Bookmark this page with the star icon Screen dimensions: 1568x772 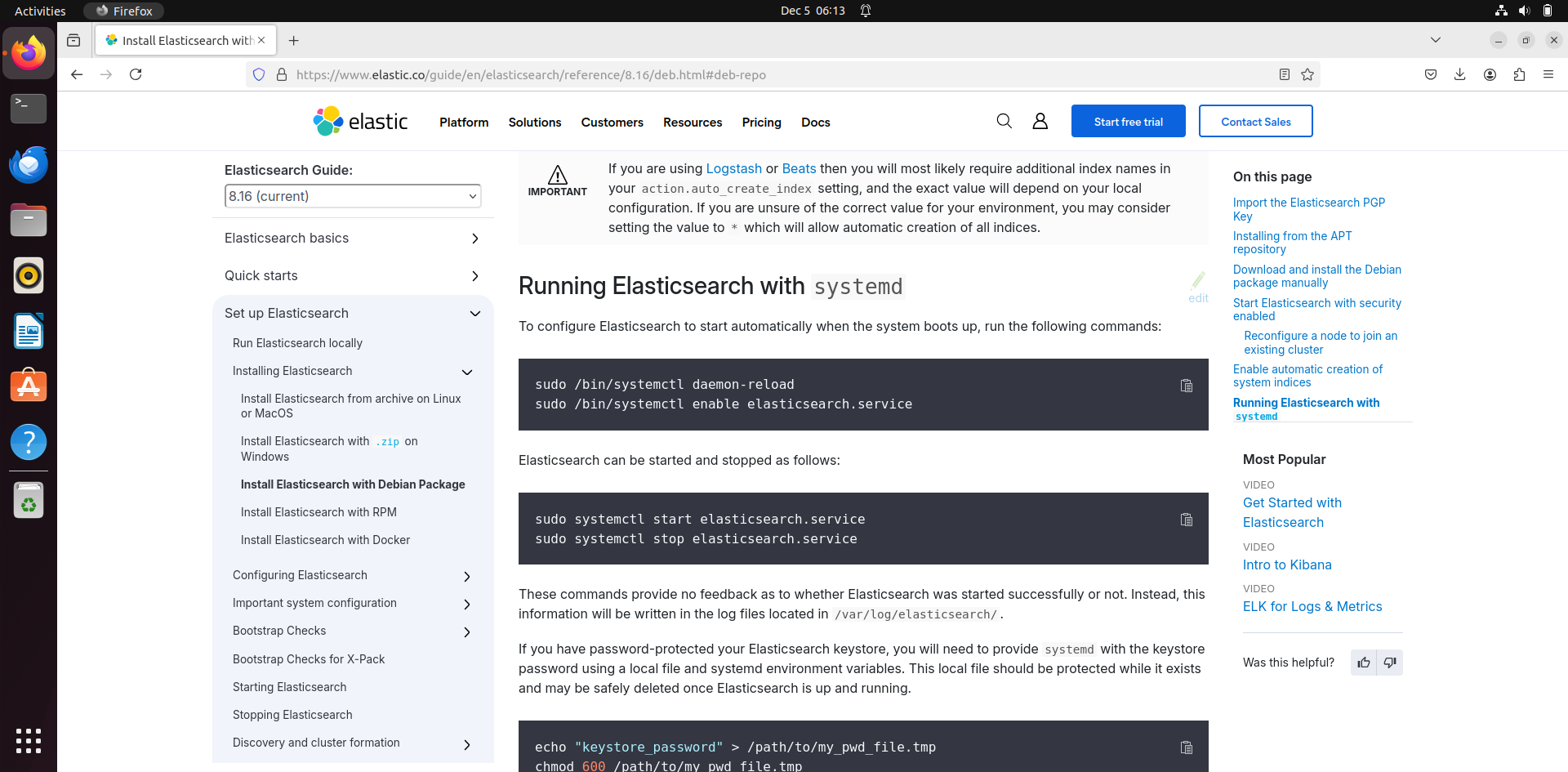tap(1307, 74)
